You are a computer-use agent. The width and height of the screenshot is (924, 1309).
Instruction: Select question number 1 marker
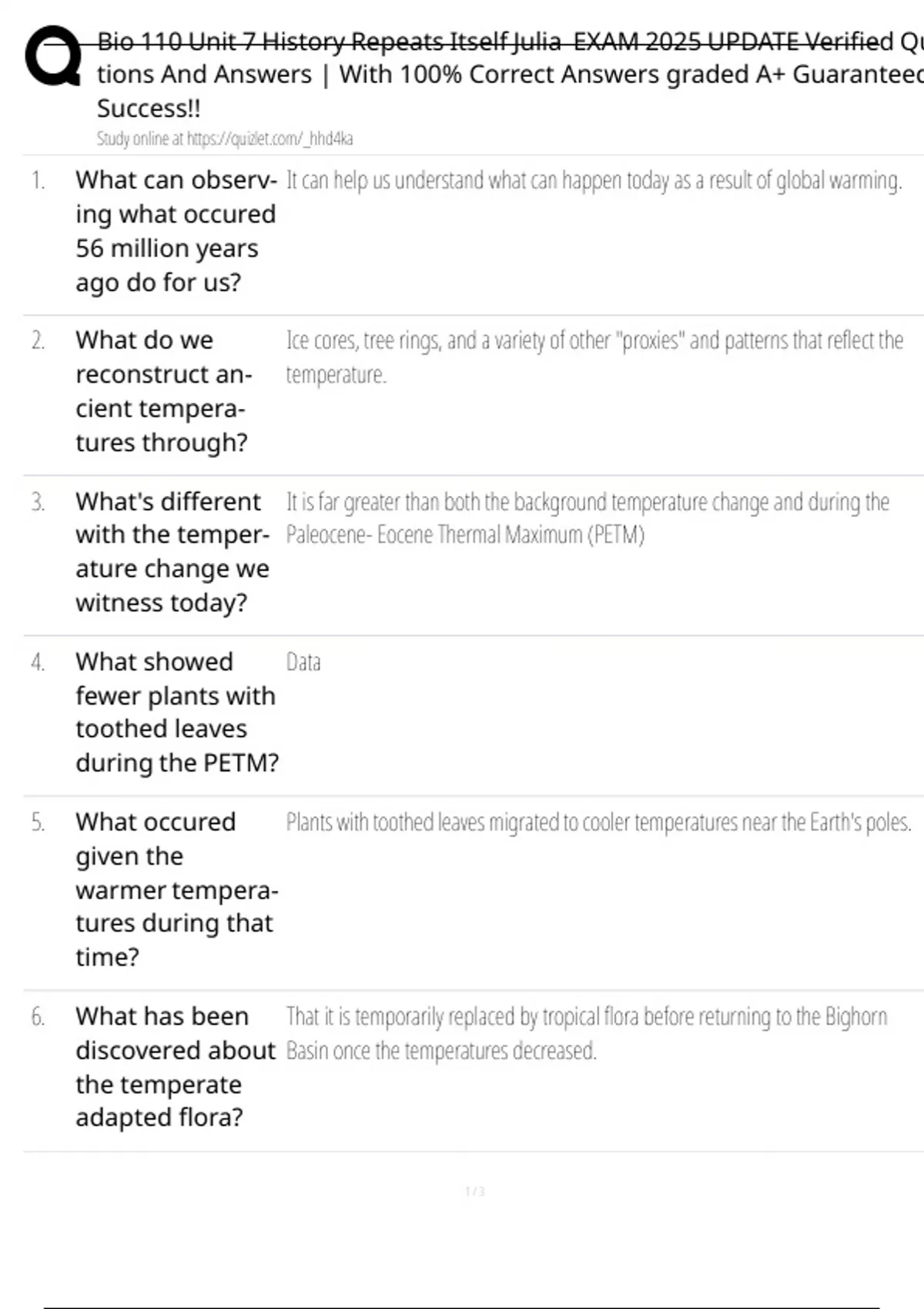(x=38, y=180)
